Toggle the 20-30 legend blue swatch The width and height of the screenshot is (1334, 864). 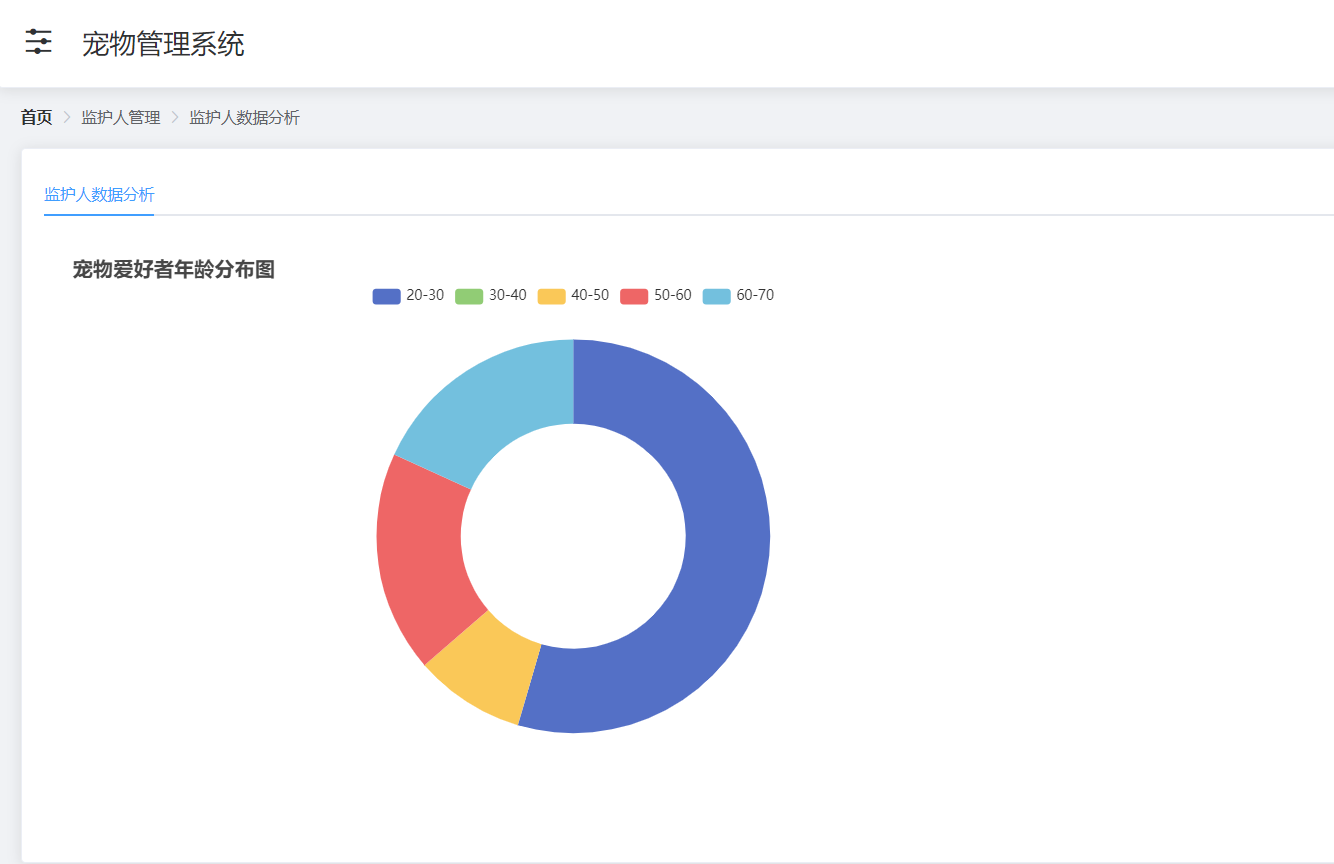[386, 296]
